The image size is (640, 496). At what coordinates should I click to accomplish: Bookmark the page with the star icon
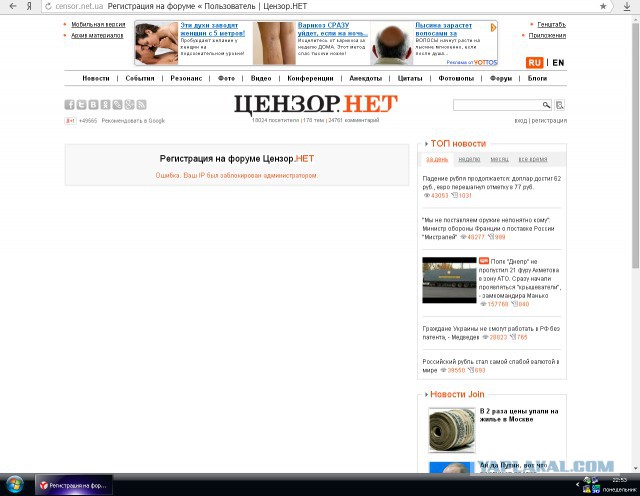603,6
